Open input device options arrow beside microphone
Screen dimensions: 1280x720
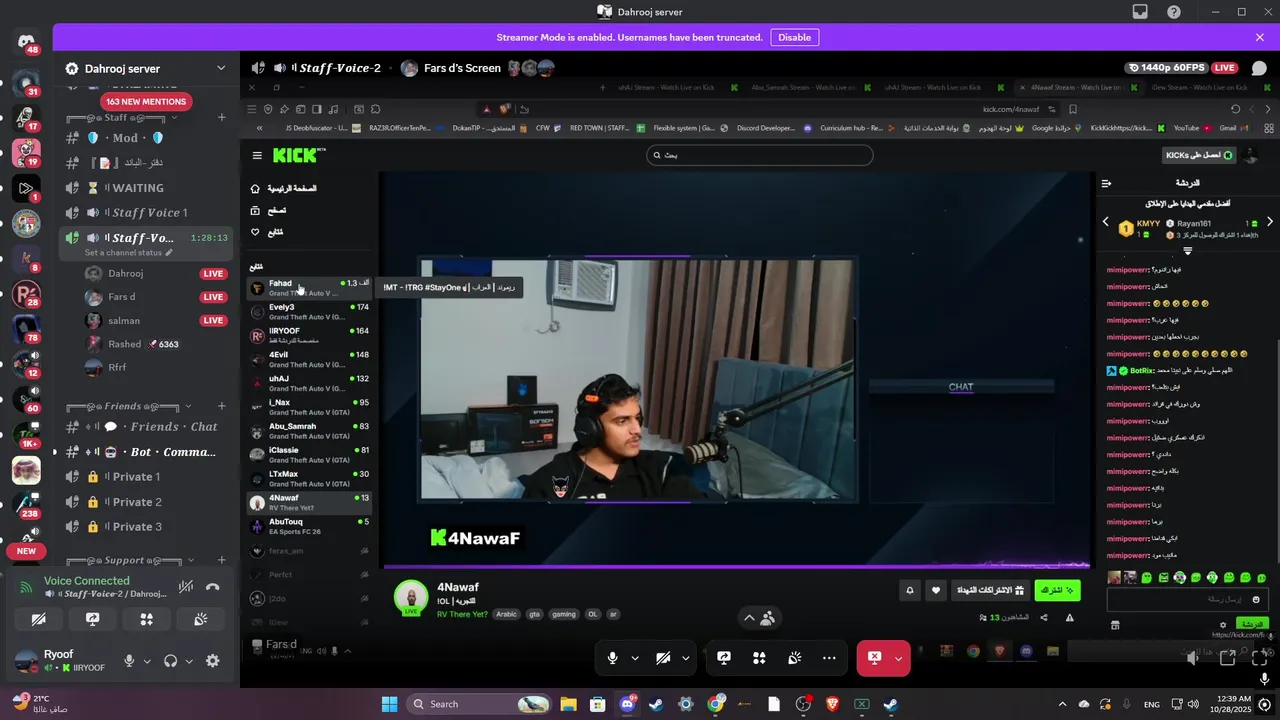pos(147,661)
